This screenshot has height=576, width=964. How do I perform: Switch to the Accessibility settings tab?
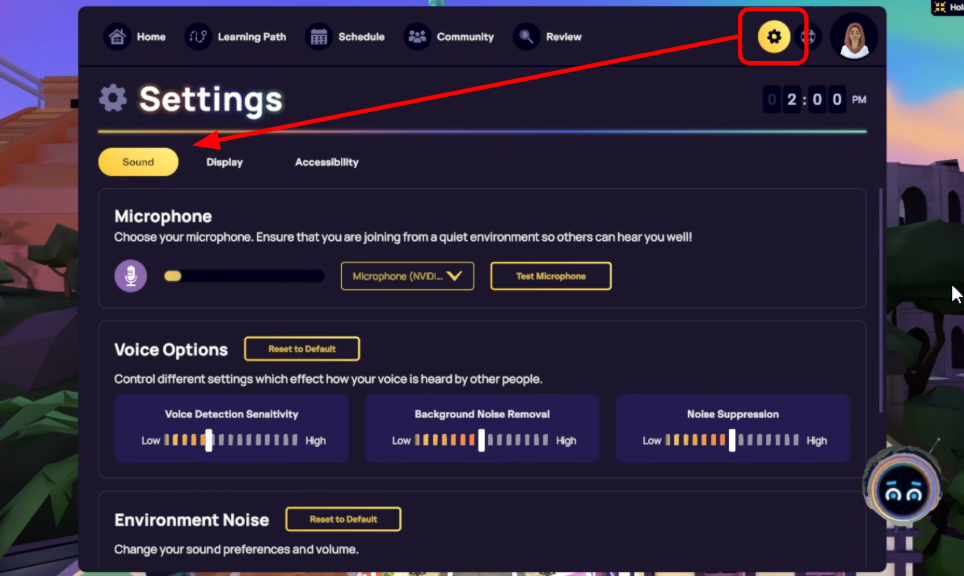pos(326,162)
